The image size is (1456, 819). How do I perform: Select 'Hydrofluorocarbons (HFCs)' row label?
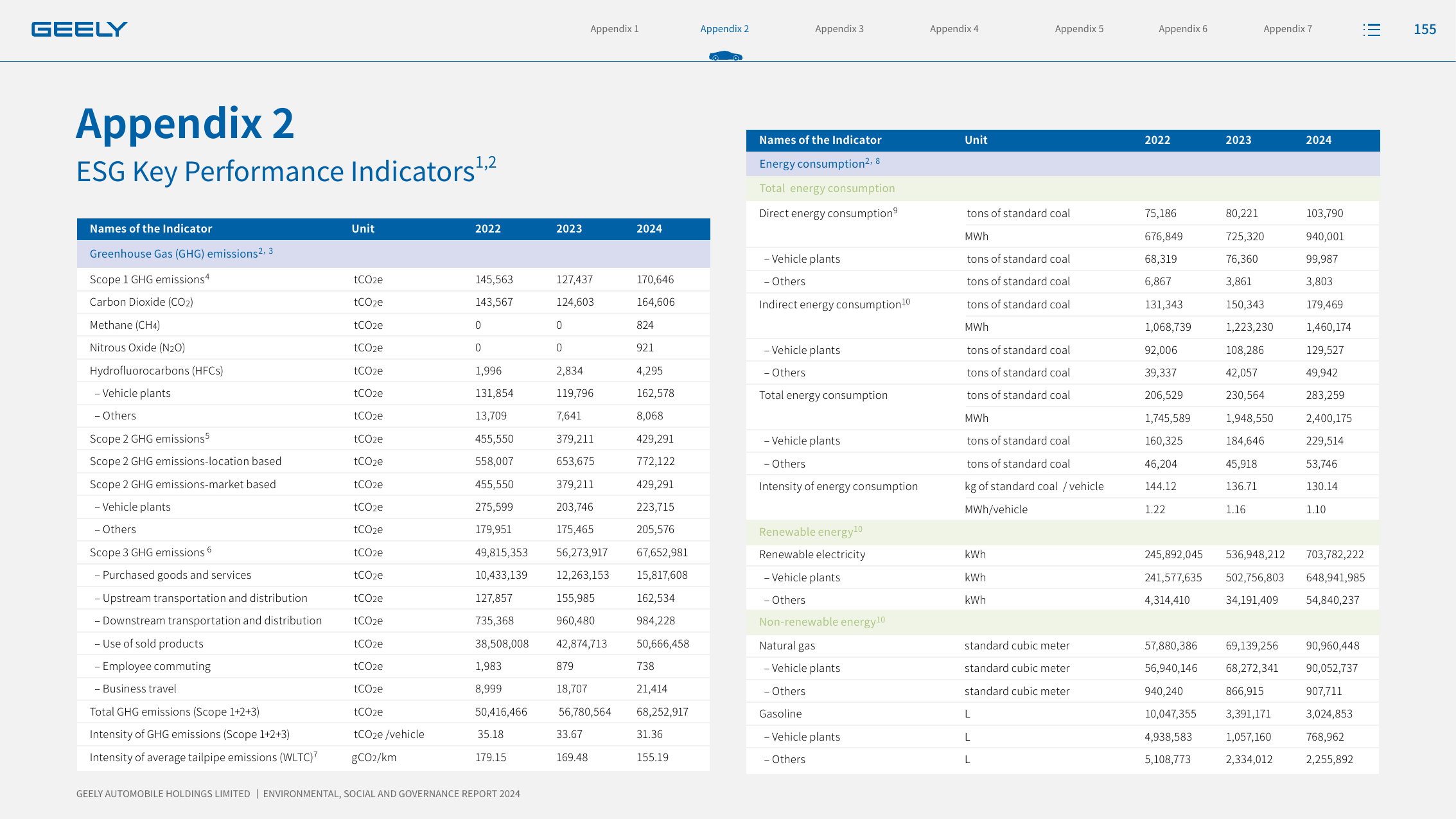(x=156, y=371)
